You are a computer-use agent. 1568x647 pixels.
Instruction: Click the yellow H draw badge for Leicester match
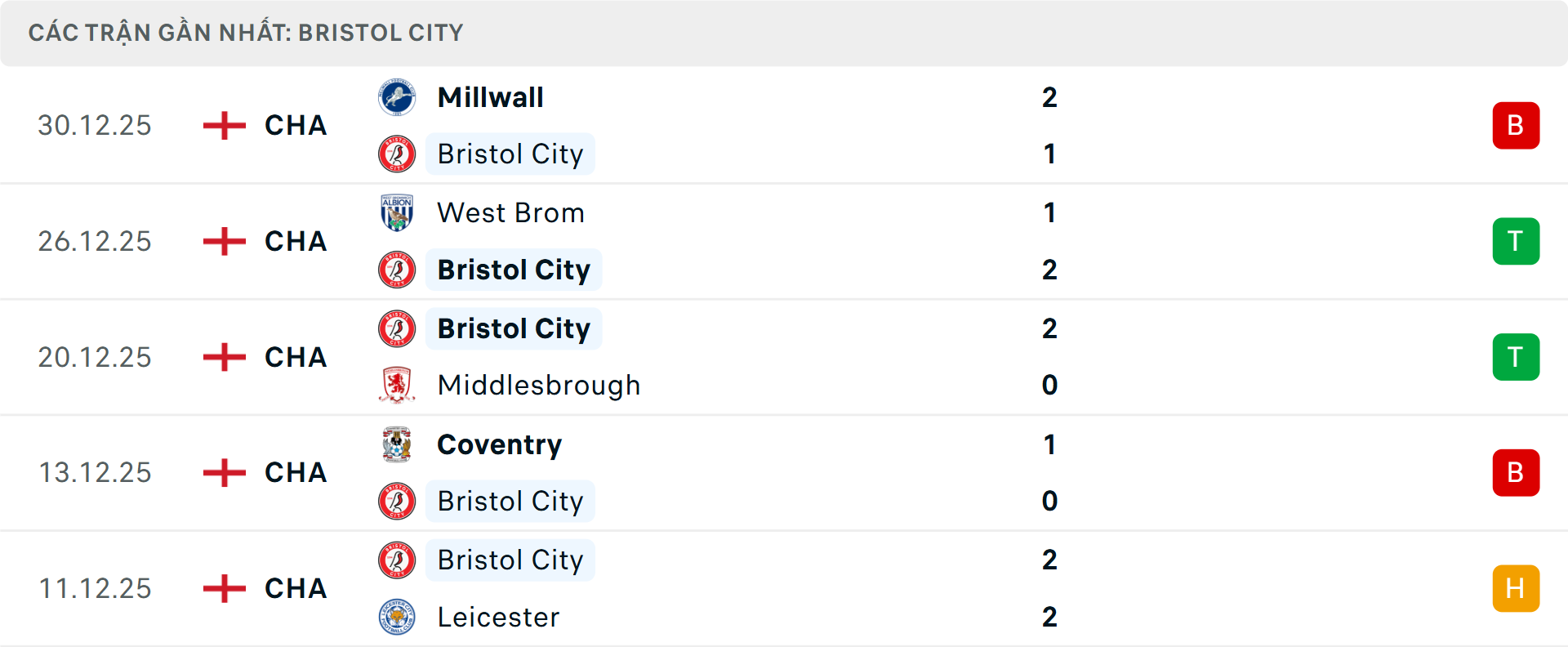tap(1517, 588)
